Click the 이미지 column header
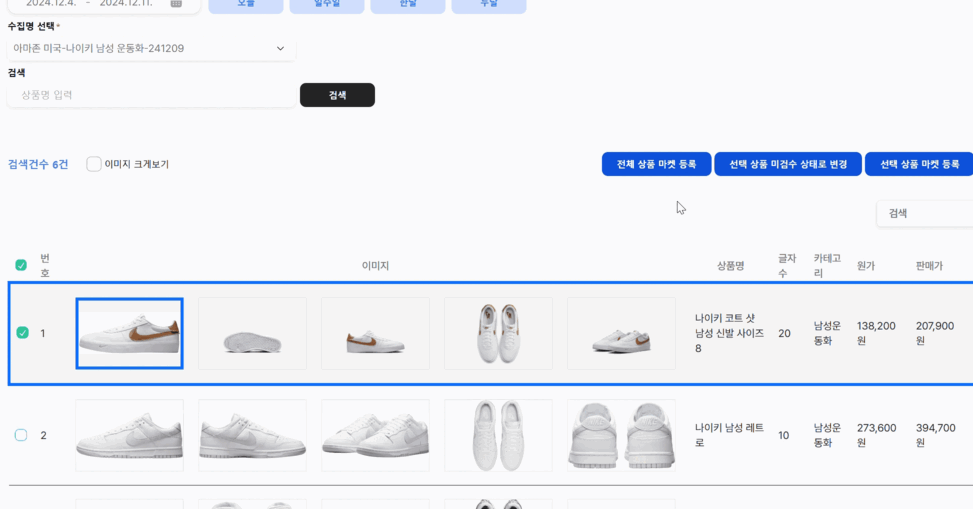 (375, 266)
